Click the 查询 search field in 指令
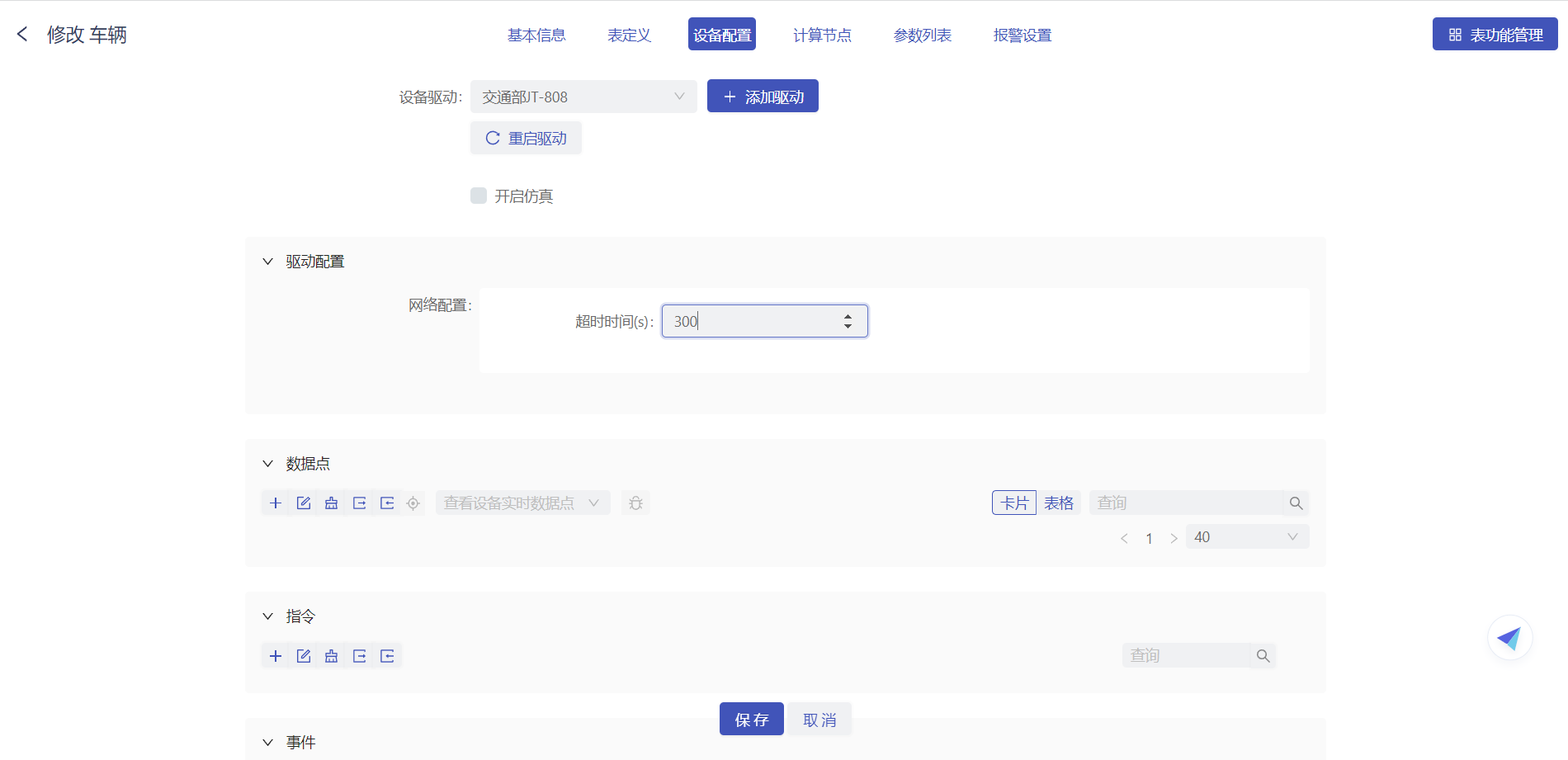1568x760 pixels. tap(1186, 655)
